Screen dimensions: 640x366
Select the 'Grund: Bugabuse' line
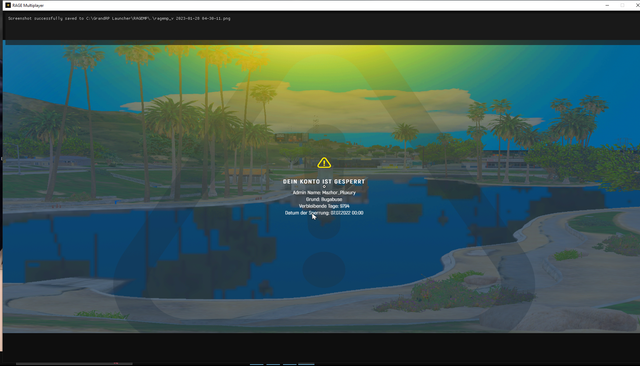[324, 200]
